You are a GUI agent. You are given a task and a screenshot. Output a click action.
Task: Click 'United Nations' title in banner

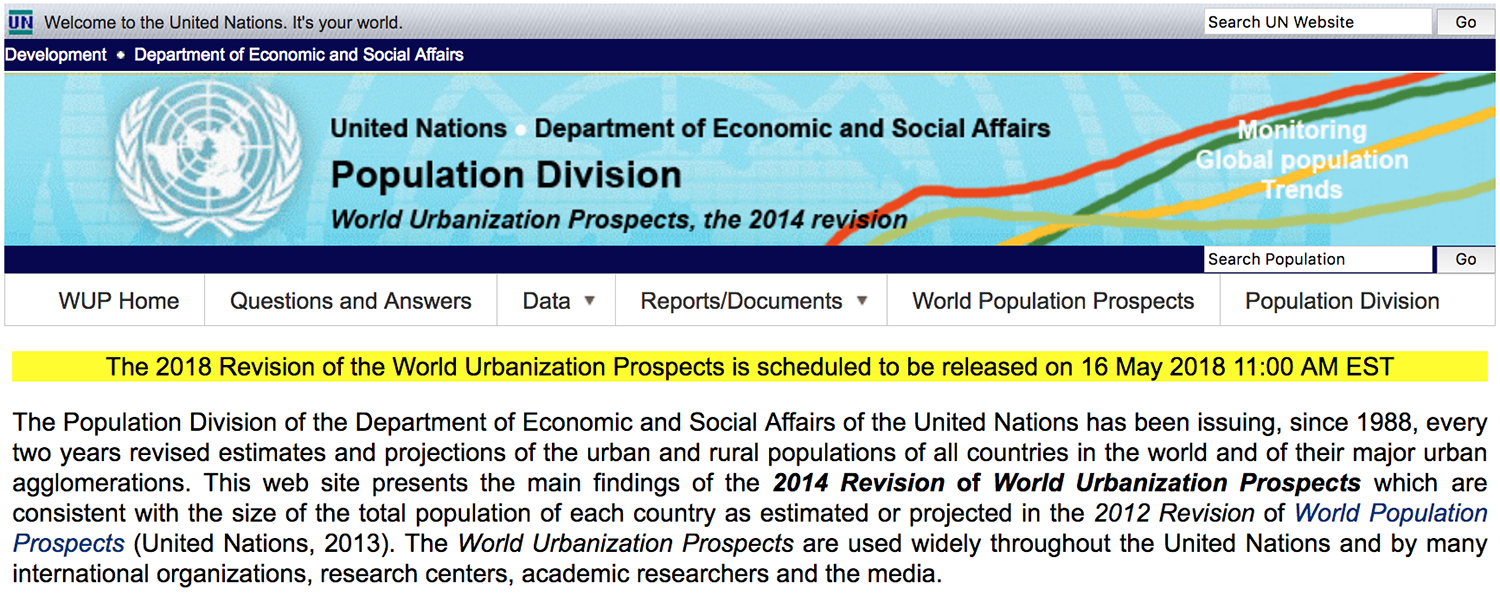418,129
